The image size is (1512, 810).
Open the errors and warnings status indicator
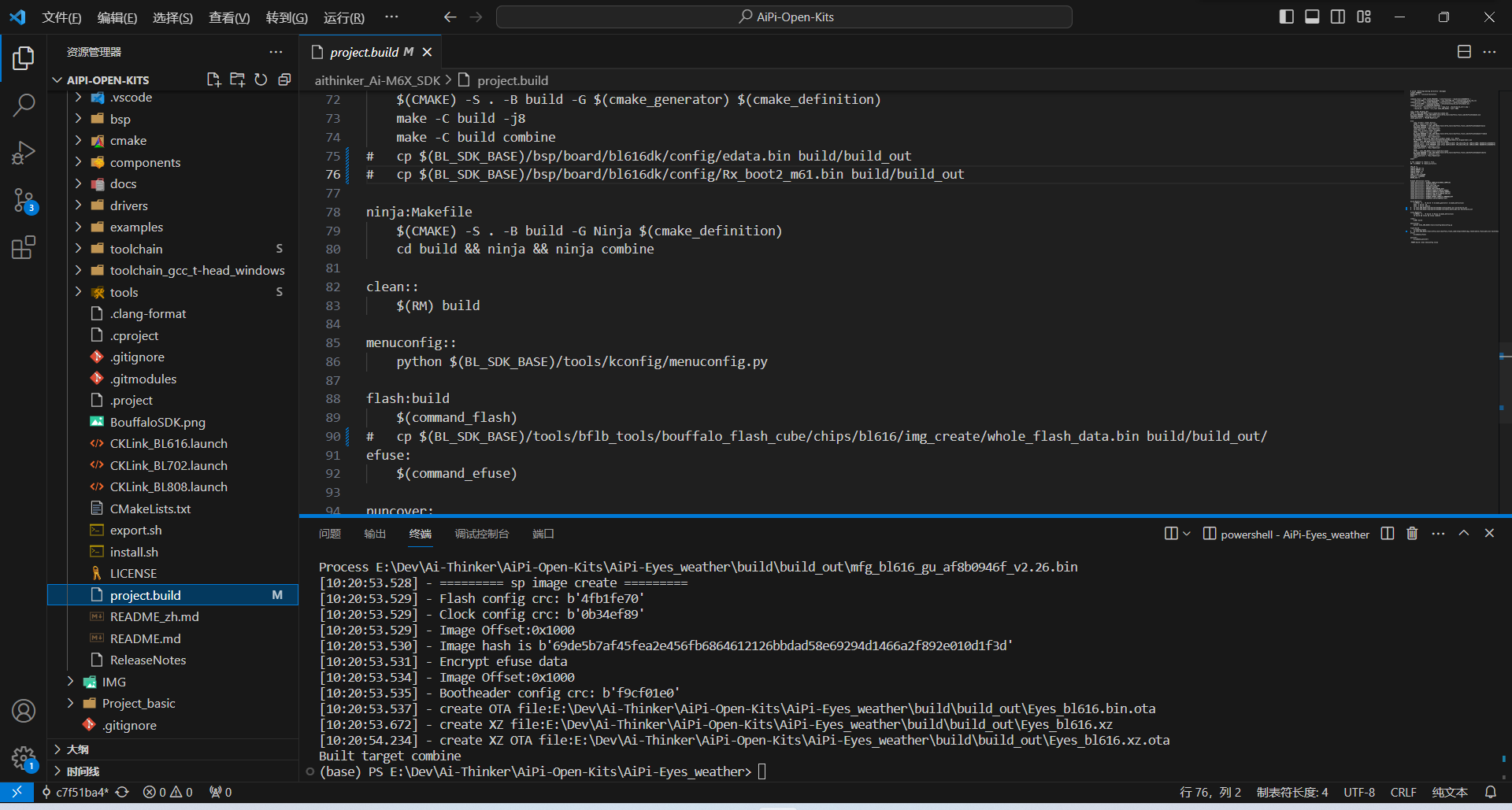(168, 792)
